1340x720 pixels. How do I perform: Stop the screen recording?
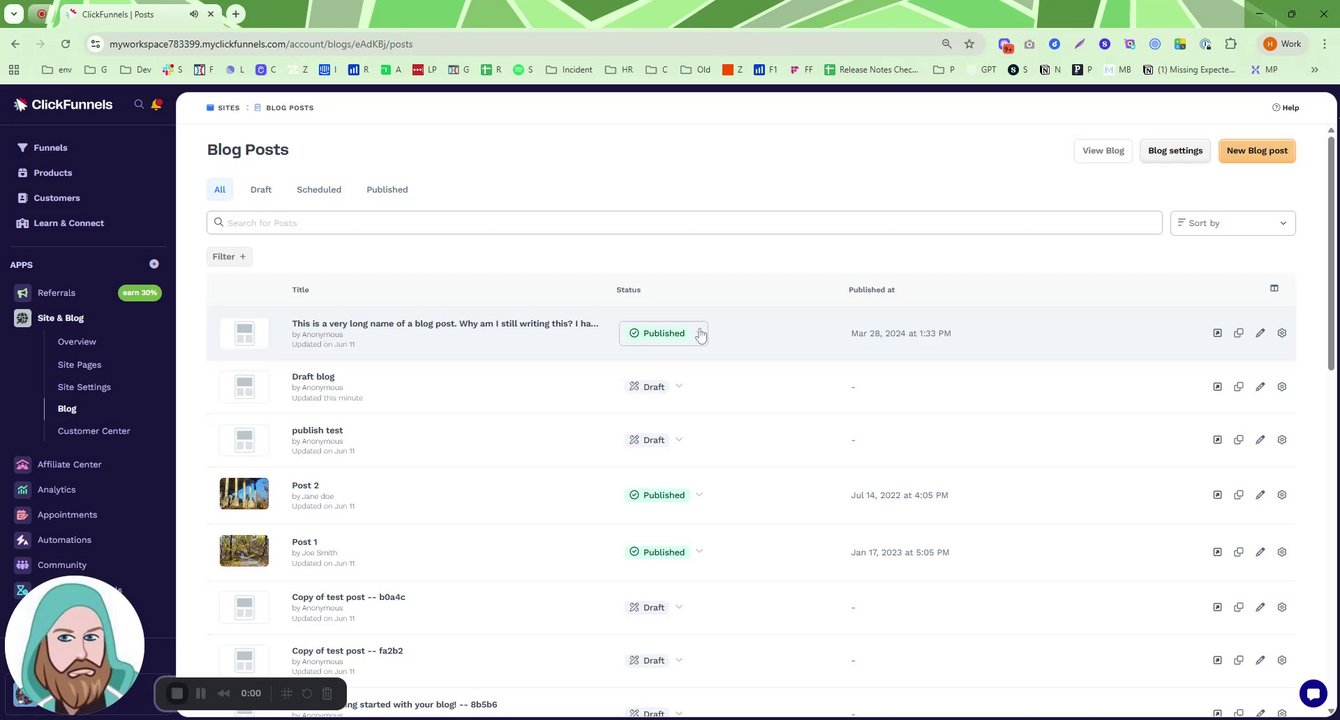[177, 693]
